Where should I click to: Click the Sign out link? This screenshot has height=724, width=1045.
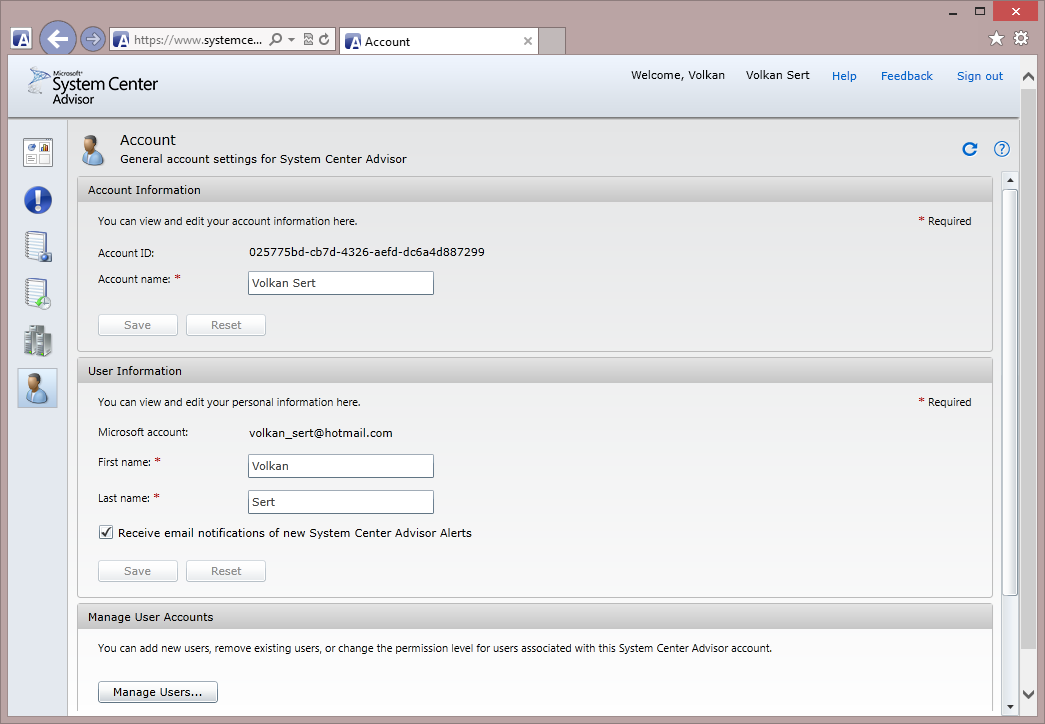tap(980, 76)
